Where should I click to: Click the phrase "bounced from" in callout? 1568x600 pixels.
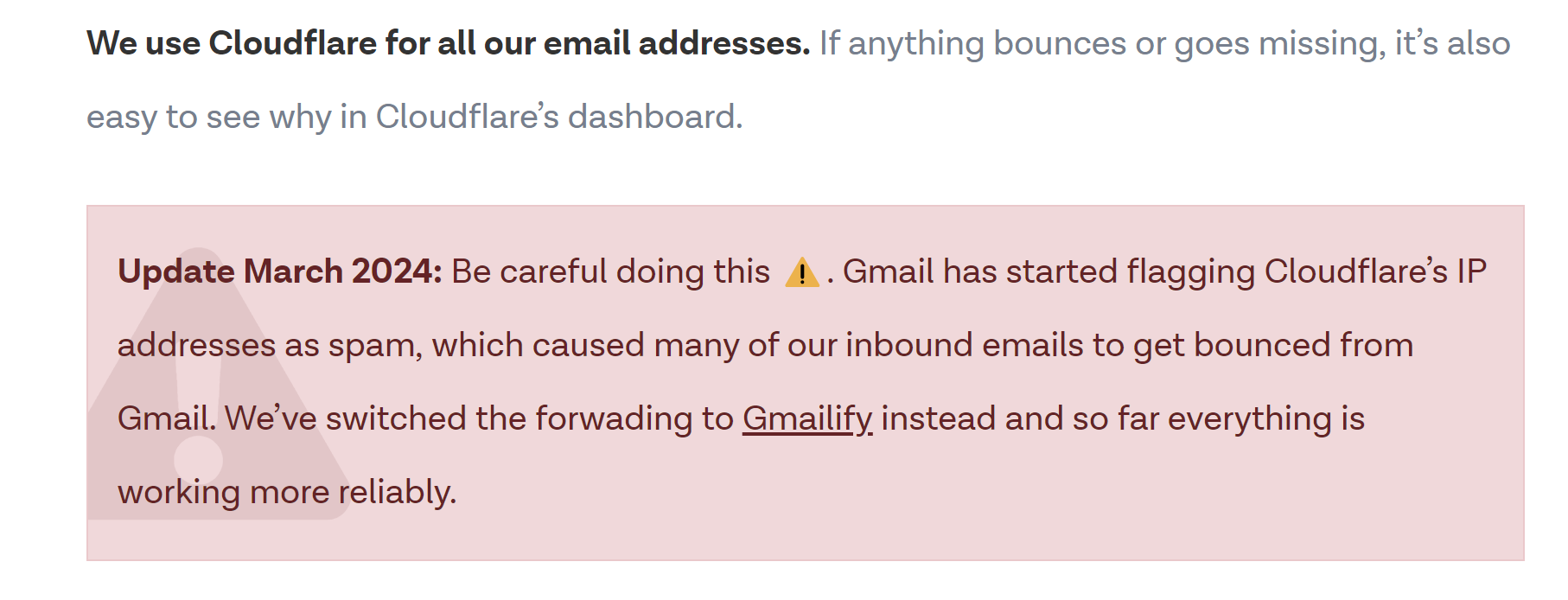click(1303, 345)
